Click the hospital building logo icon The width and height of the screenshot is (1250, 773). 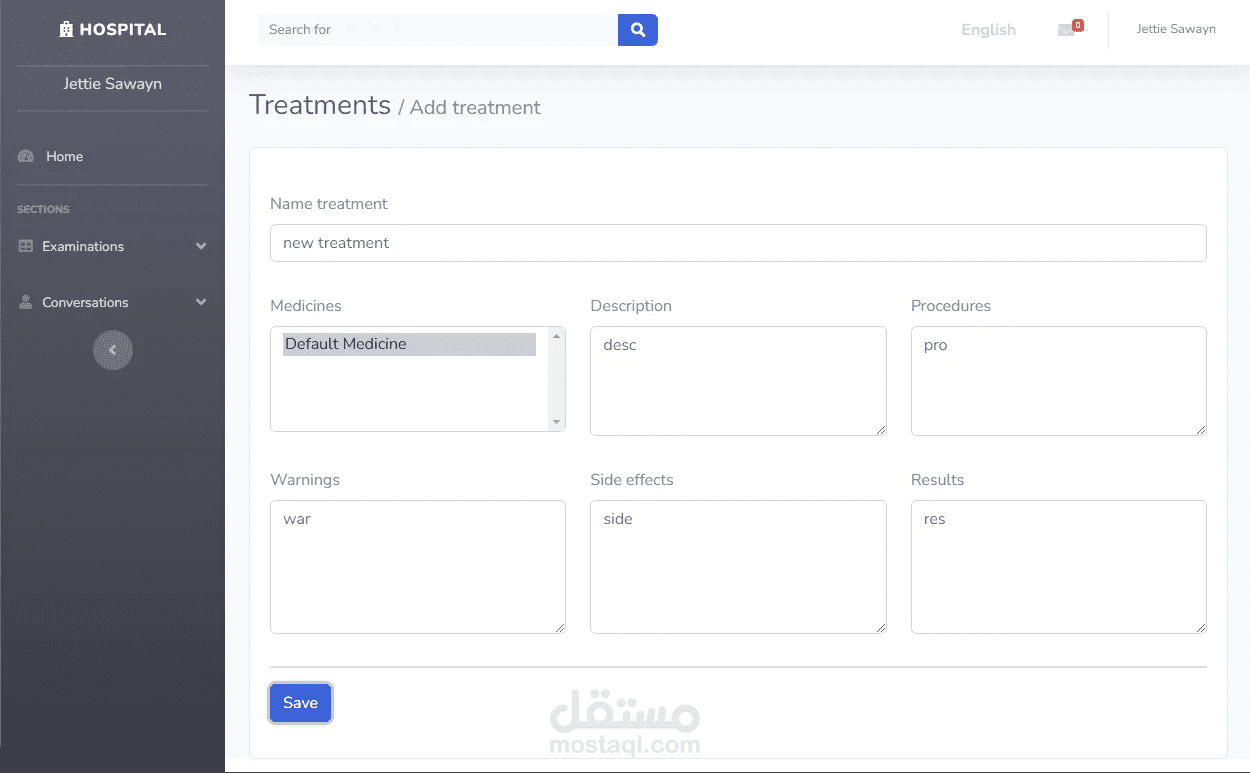coord(66,30)
